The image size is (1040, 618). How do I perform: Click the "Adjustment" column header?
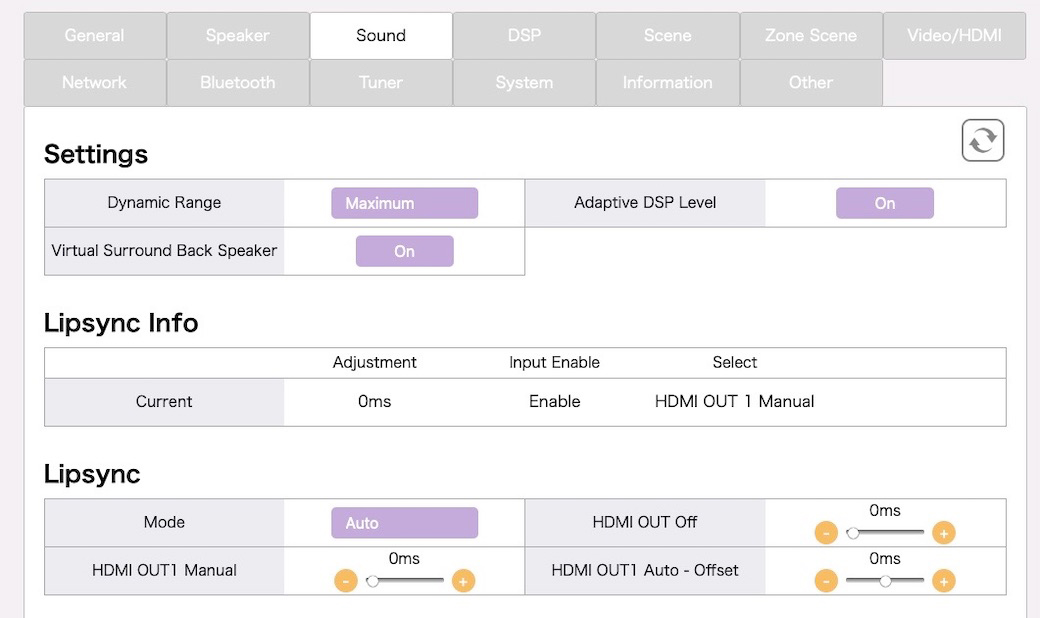(374, 362)
